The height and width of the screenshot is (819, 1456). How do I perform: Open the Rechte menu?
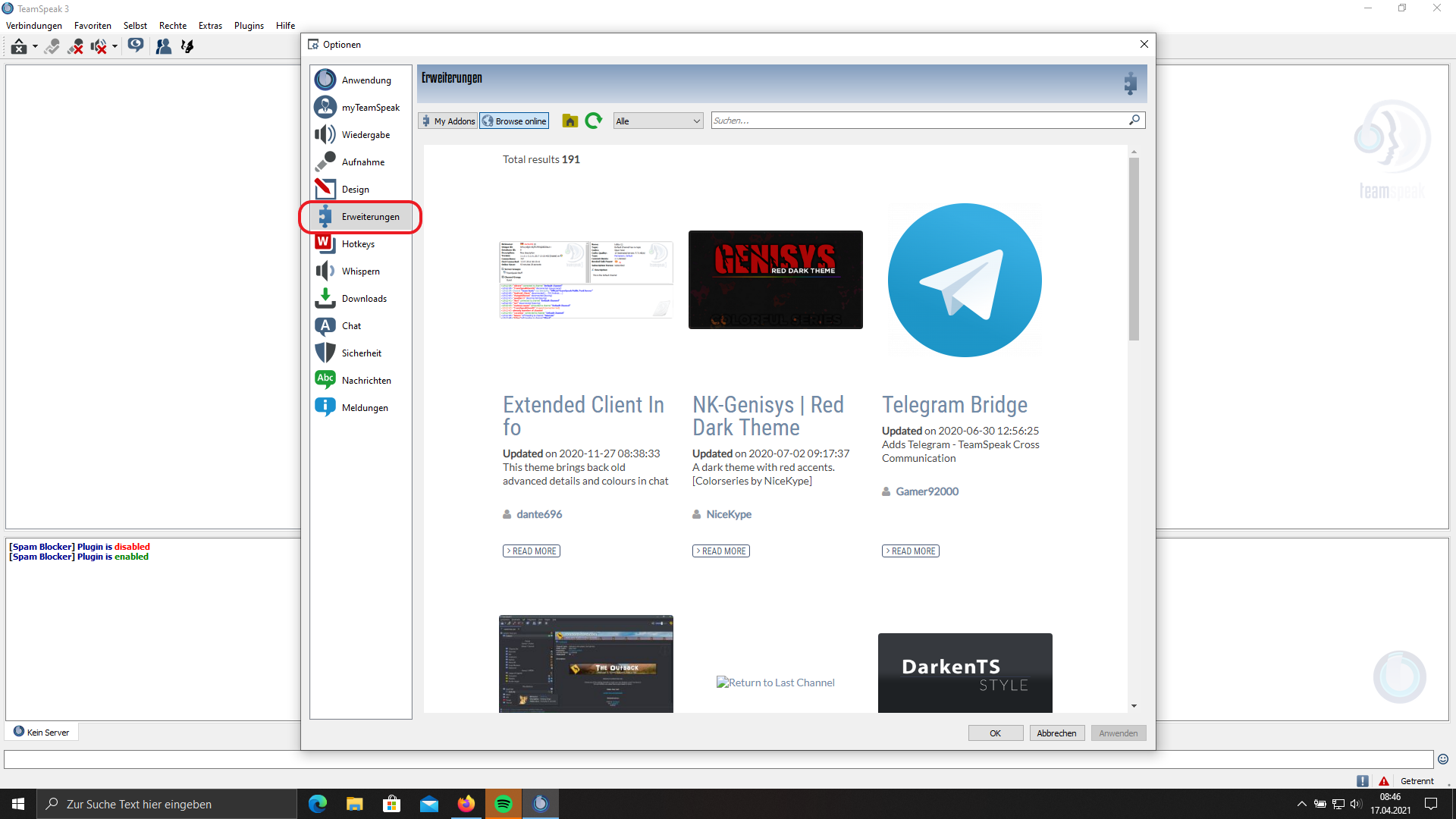coord(173,25)
